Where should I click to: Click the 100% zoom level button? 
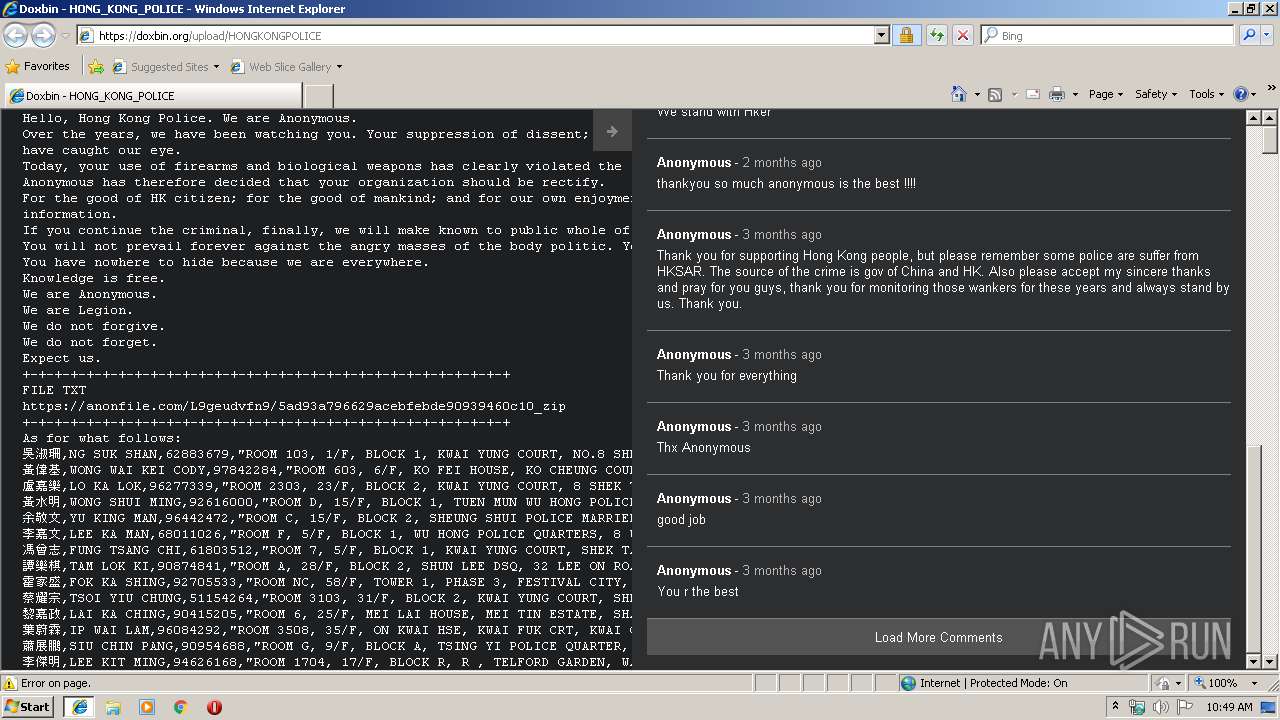coord(1214,683)
